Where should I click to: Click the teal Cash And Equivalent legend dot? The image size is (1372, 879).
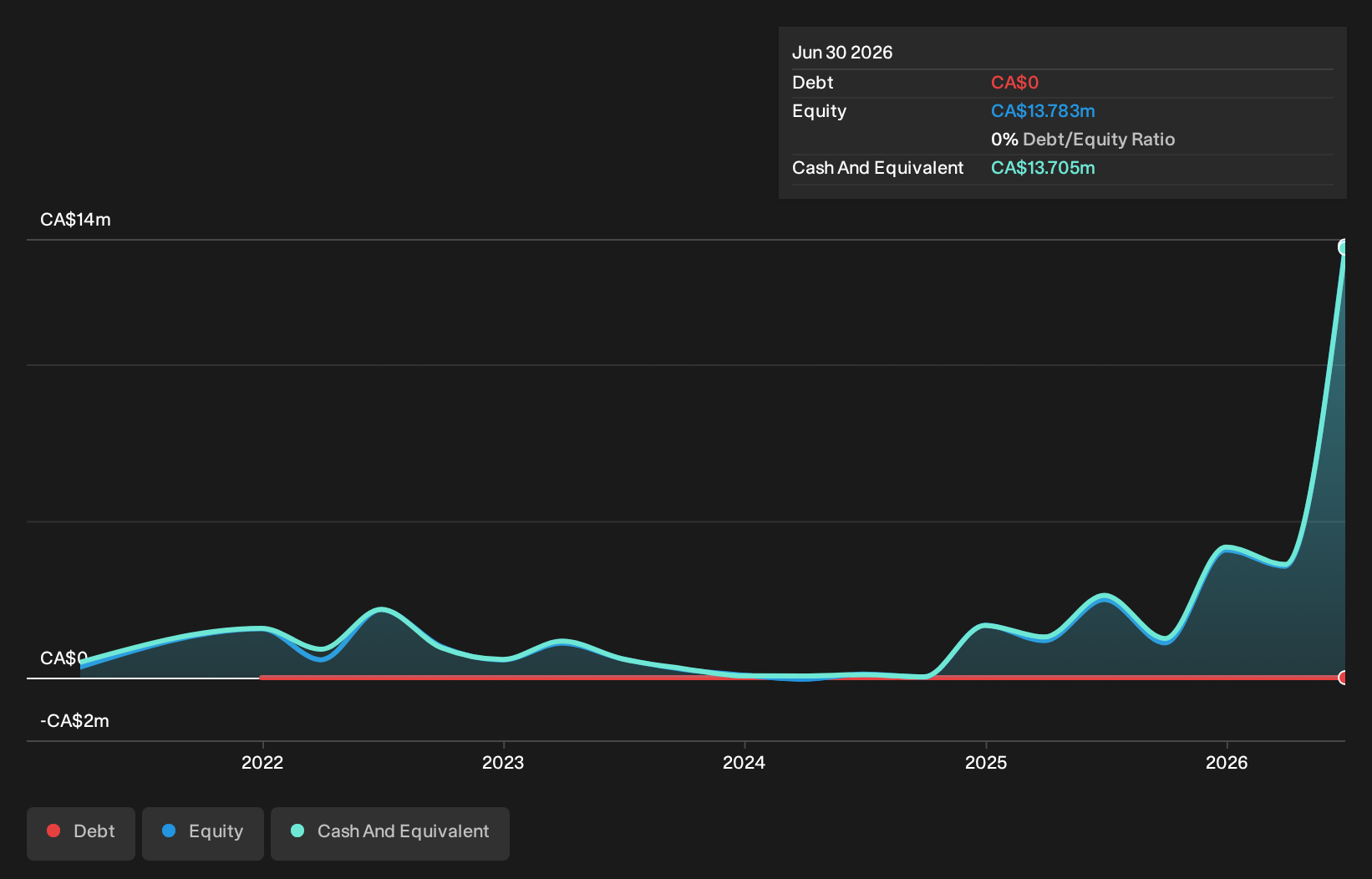point(297,831)
